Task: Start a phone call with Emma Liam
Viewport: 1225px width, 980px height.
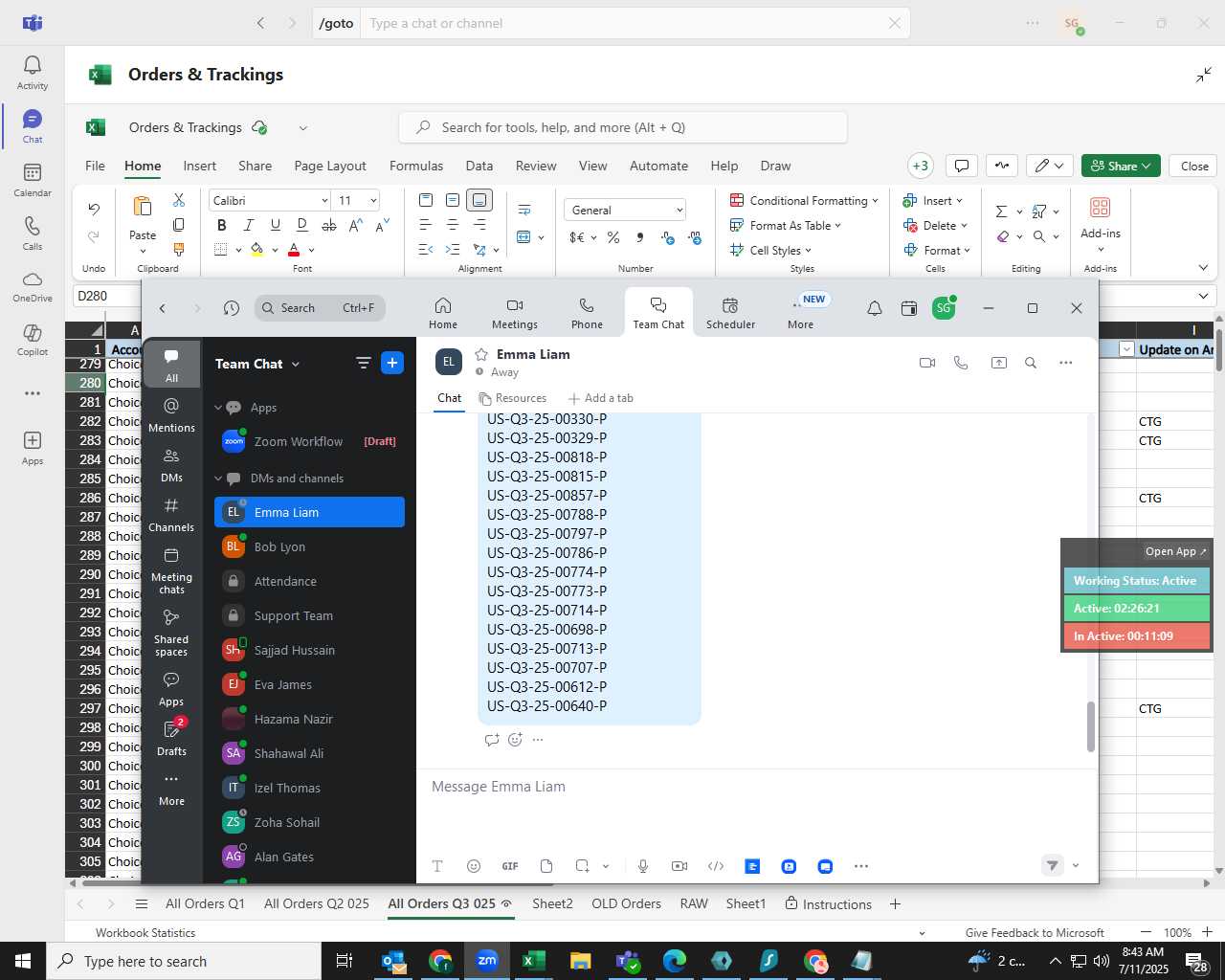Action: pyautogui.click(x=961, y=363)
